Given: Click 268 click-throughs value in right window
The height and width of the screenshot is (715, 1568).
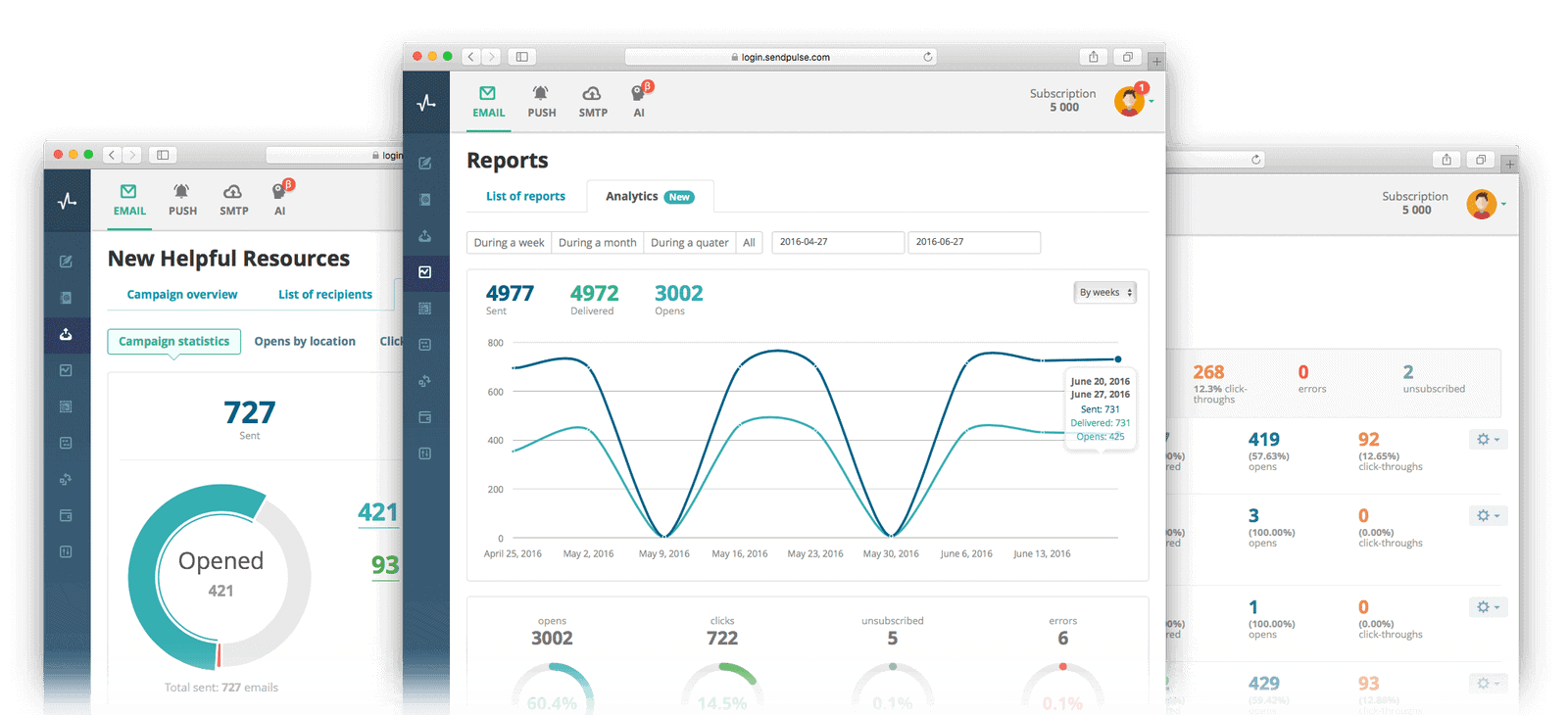Looking at the screenshot, I should coord(1208,372).
